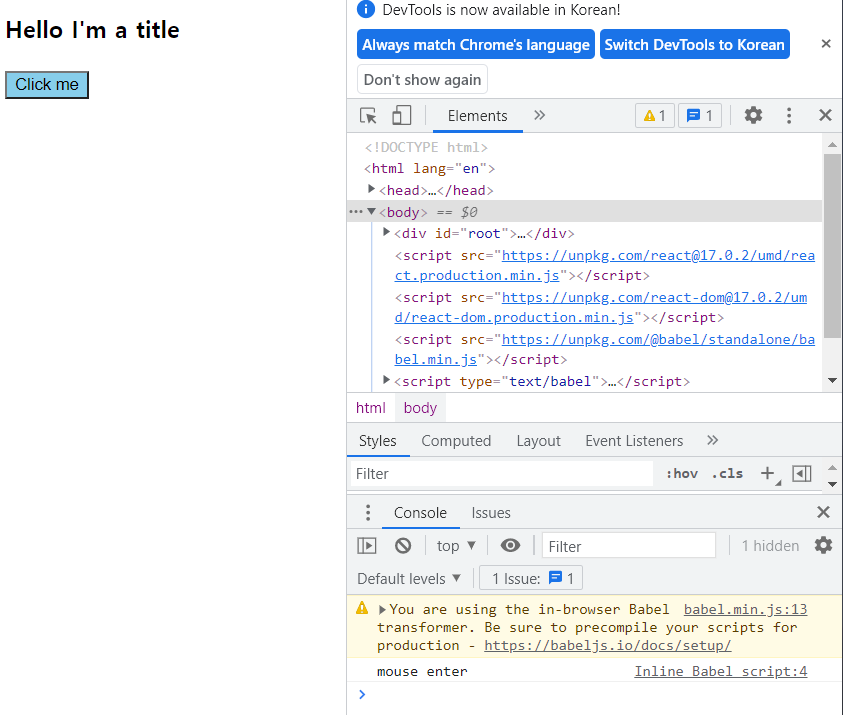Viewport: 843px width, 715px height.
Task: Clear the console with the ban icon
Action: (x=403, y=546)
